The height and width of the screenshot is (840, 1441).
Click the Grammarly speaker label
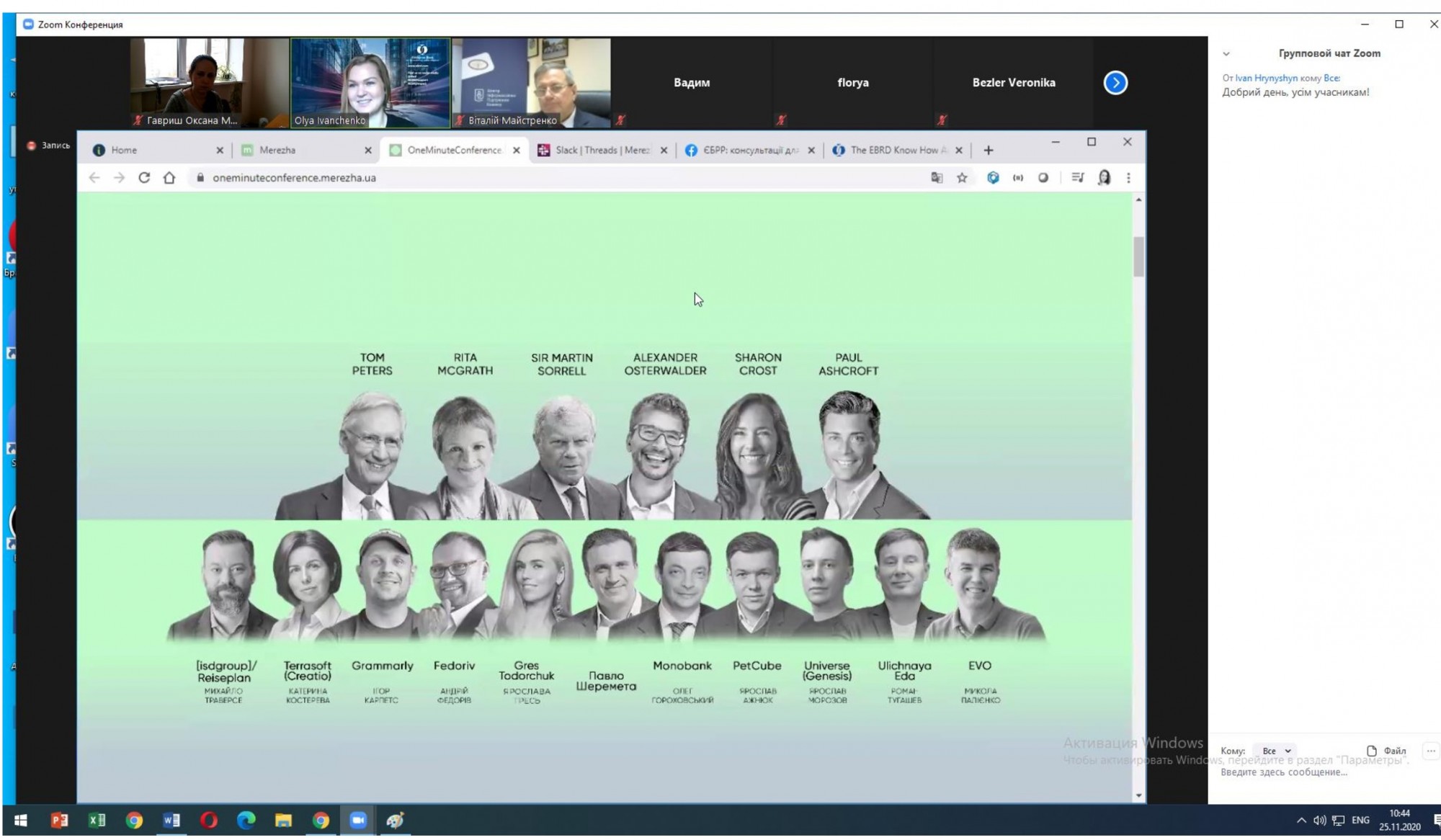(383, 666)
